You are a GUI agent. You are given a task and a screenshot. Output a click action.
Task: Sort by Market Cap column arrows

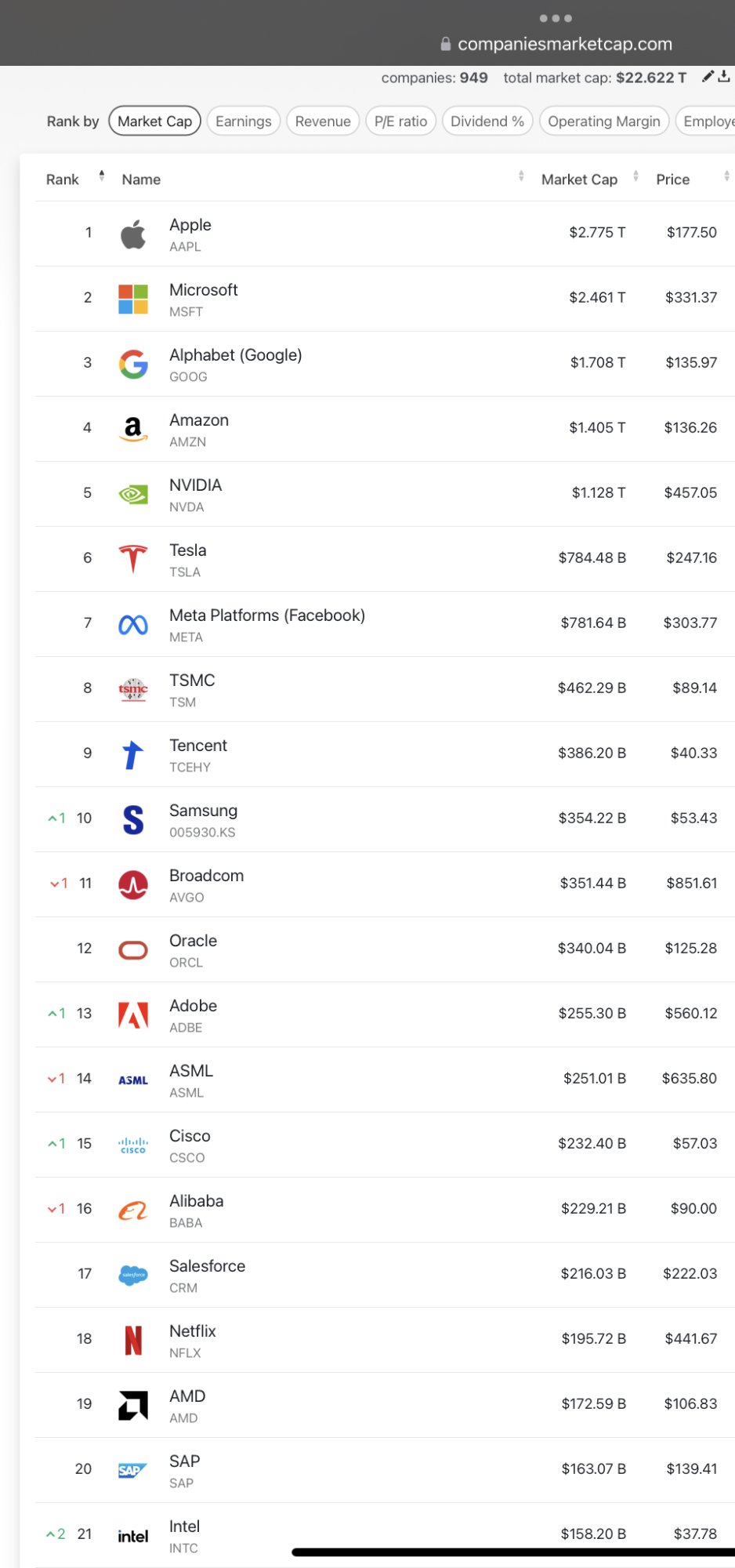tap(635, 176)
